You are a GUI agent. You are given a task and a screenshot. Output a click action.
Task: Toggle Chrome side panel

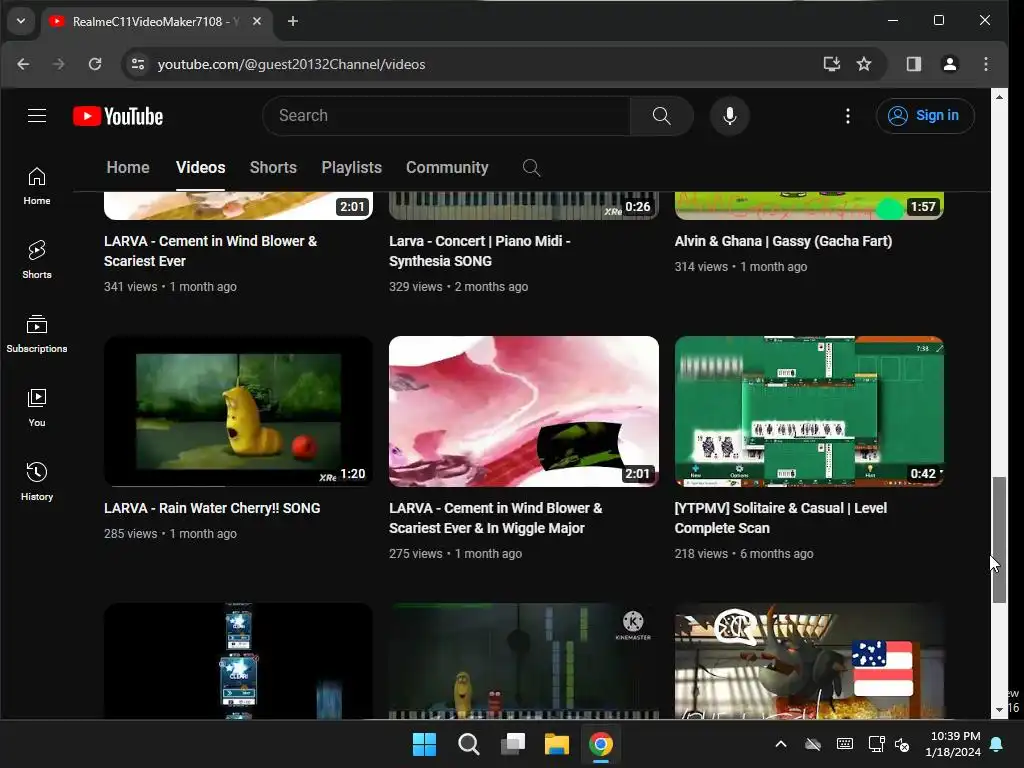tap(914, 64)
